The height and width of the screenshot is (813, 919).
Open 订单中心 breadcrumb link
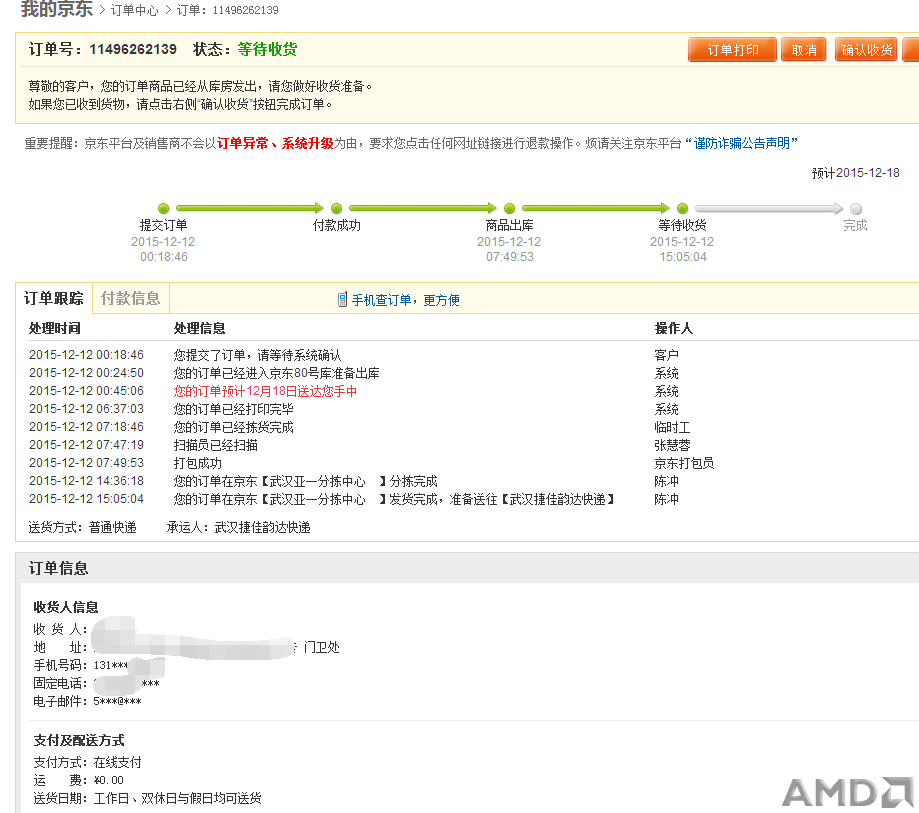[134, 10]
